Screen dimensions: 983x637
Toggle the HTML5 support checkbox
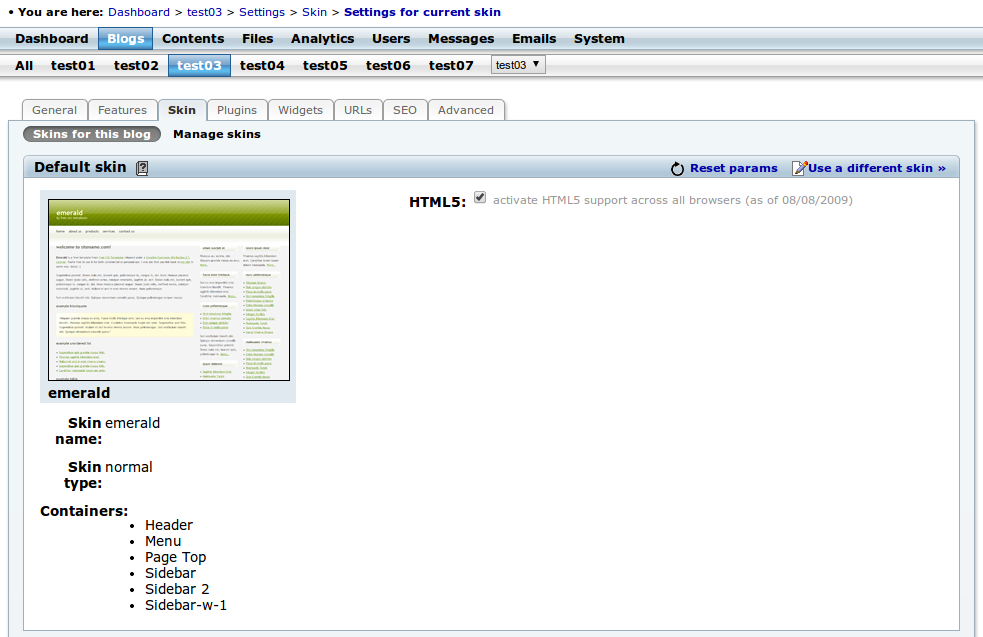tap(480, 197)
